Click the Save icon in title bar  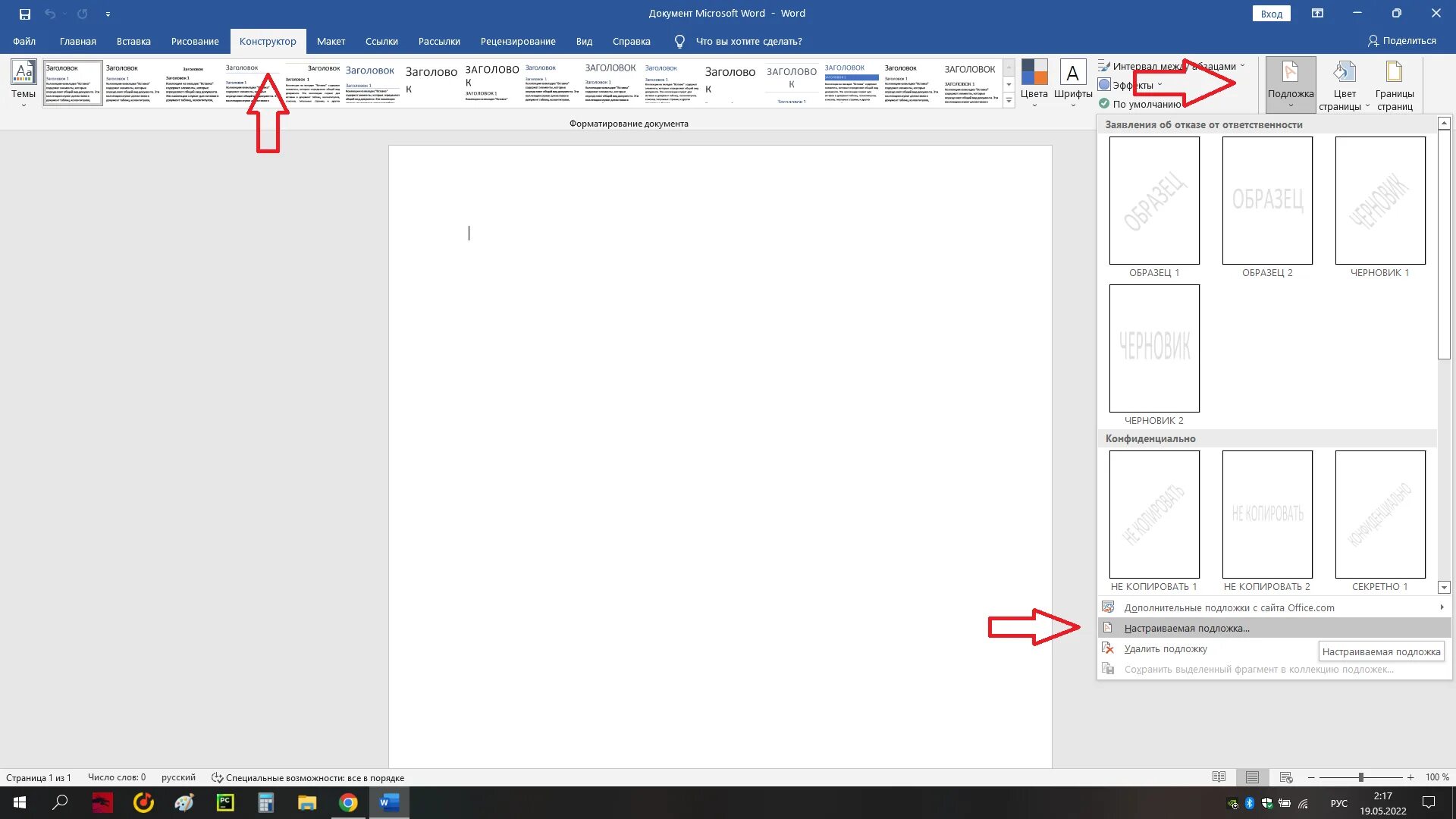pos(24,14)
